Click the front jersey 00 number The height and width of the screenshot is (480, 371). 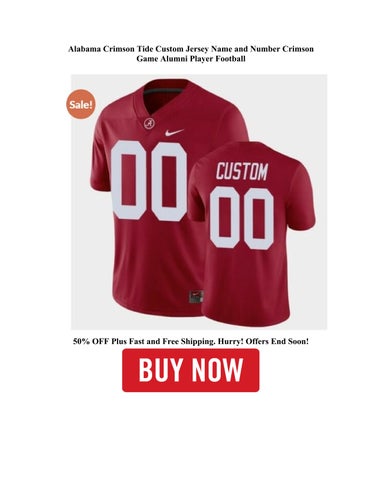149,180
